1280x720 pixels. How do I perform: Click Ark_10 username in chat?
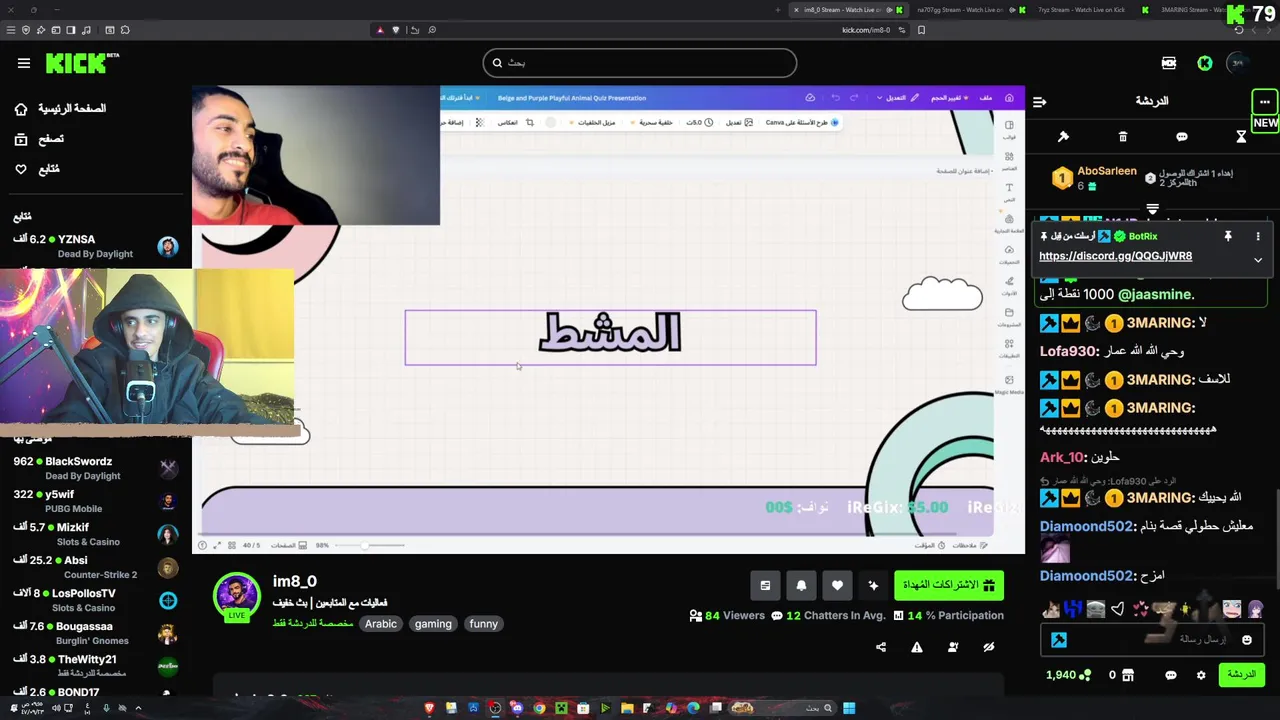pyautogui.click(x=1062, y=457)
